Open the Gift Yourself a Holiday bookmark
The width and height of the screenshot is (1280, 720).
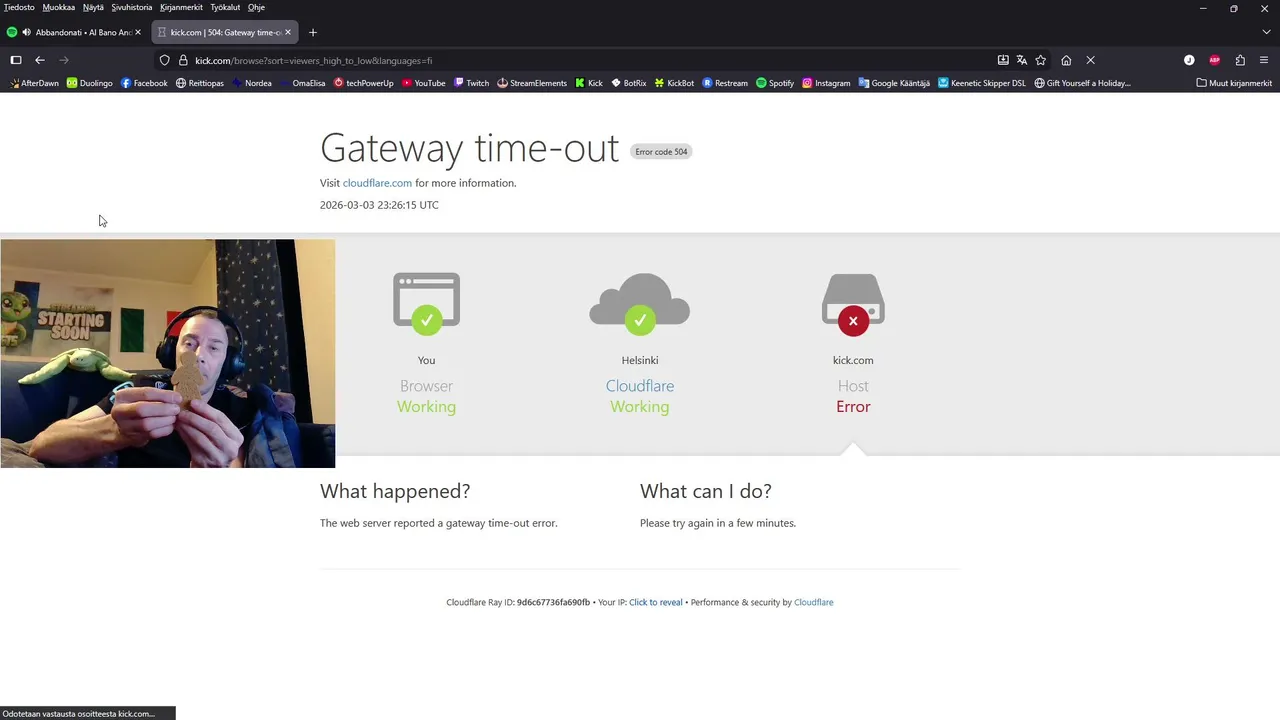point(1083,83)
